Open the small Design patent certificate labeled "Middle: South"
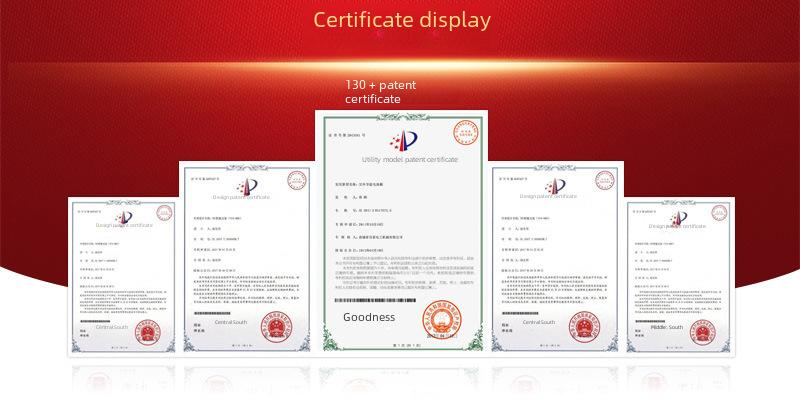Viewport: 800px width, 400px height. [x=680, y=277]
